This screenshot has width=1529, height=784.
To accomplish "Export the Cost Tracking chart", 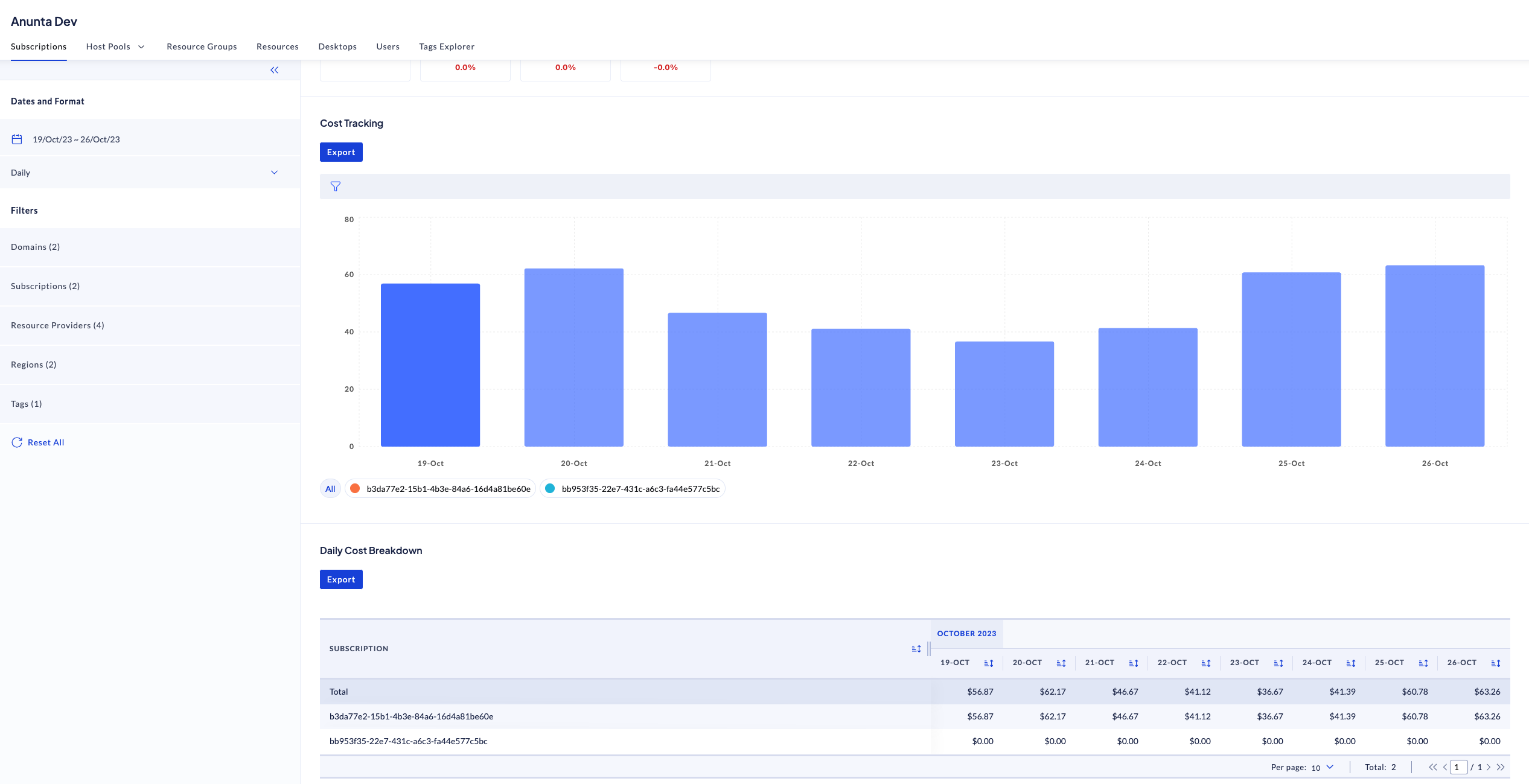I will [341, 152].
